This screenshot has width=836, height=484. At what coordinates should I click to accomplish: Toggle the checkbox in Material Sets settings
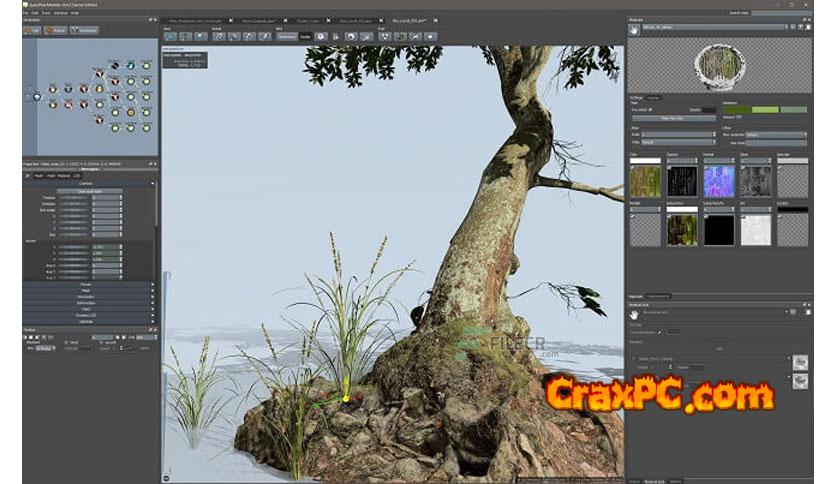[x=659, y=331]
